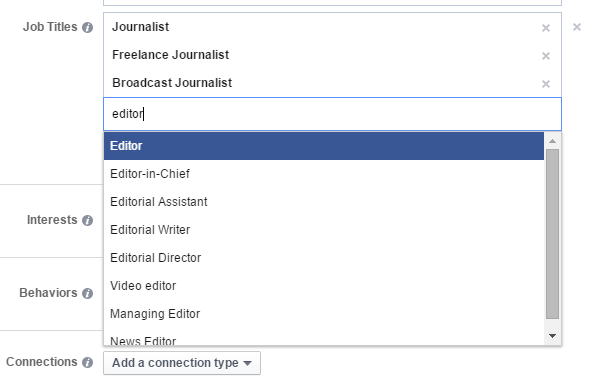
Task: Click the suggestion list scroll down arrow
Action: [552, 336]
